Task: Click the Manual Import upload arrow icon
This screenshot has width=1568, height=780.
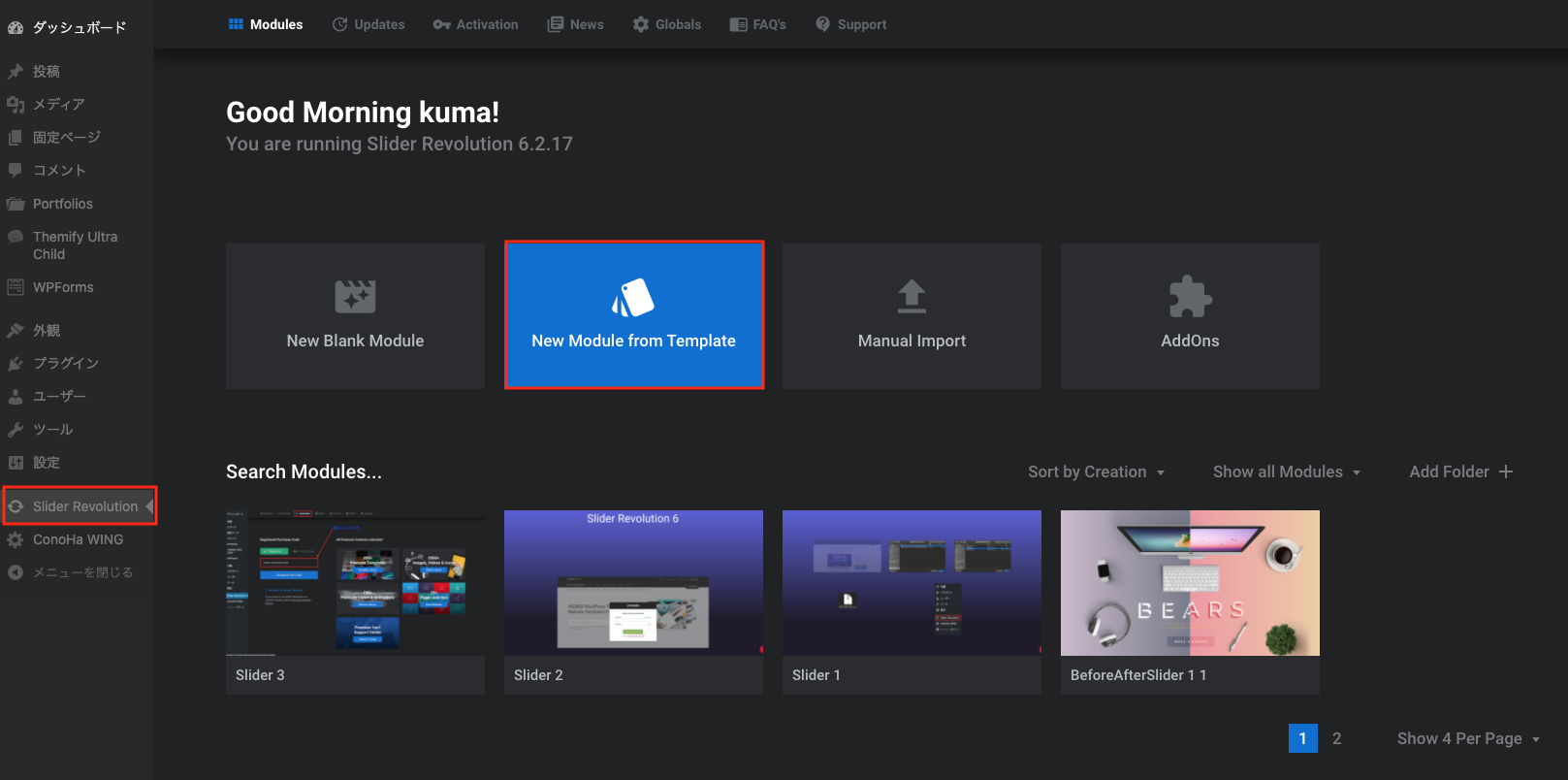Action: tap(912, 297)
